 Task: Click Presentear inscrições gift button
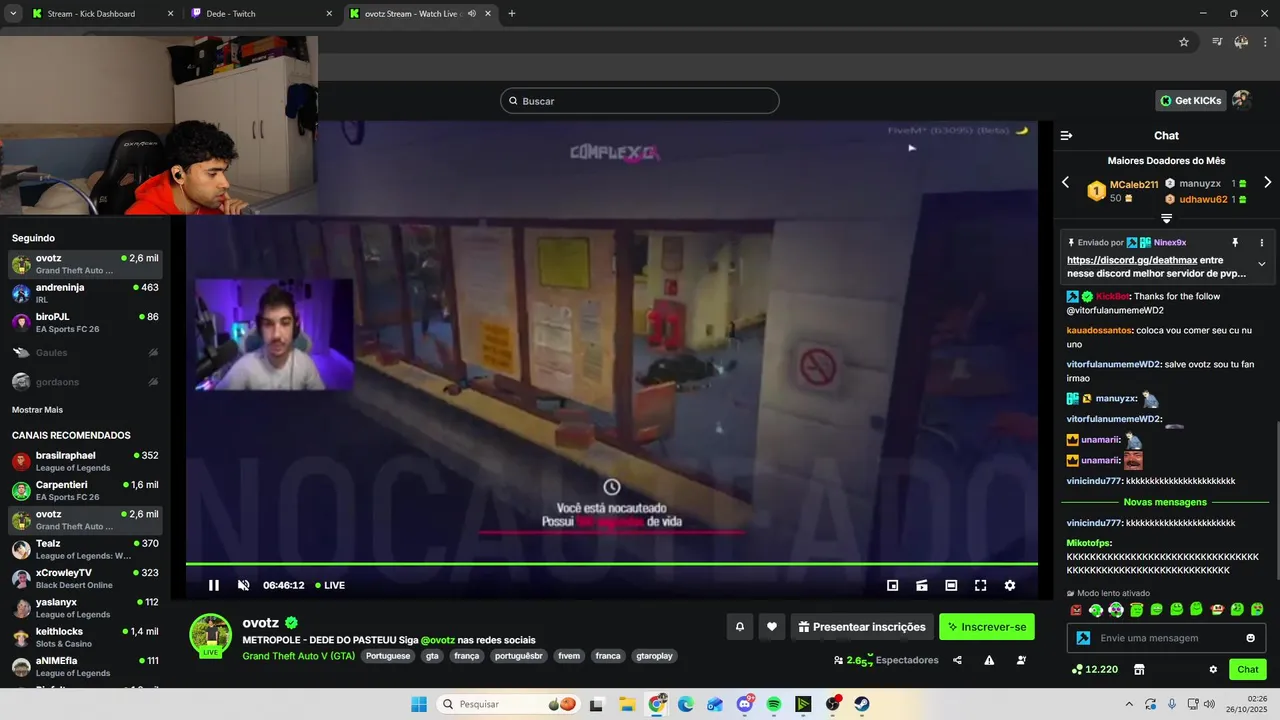(x=862, y=627)
